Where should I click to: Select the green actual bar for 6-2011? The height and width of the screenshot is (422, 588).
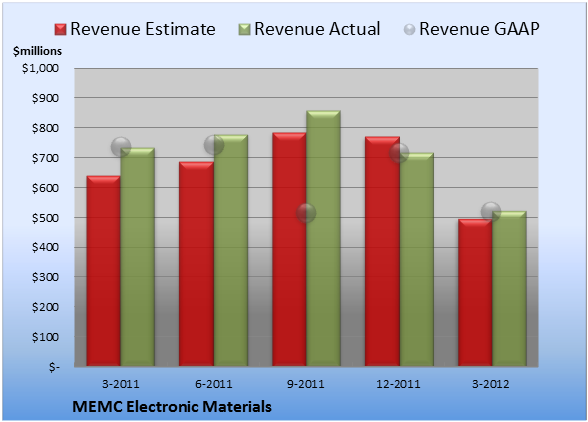pyautogui.click(x=231, y=250)
